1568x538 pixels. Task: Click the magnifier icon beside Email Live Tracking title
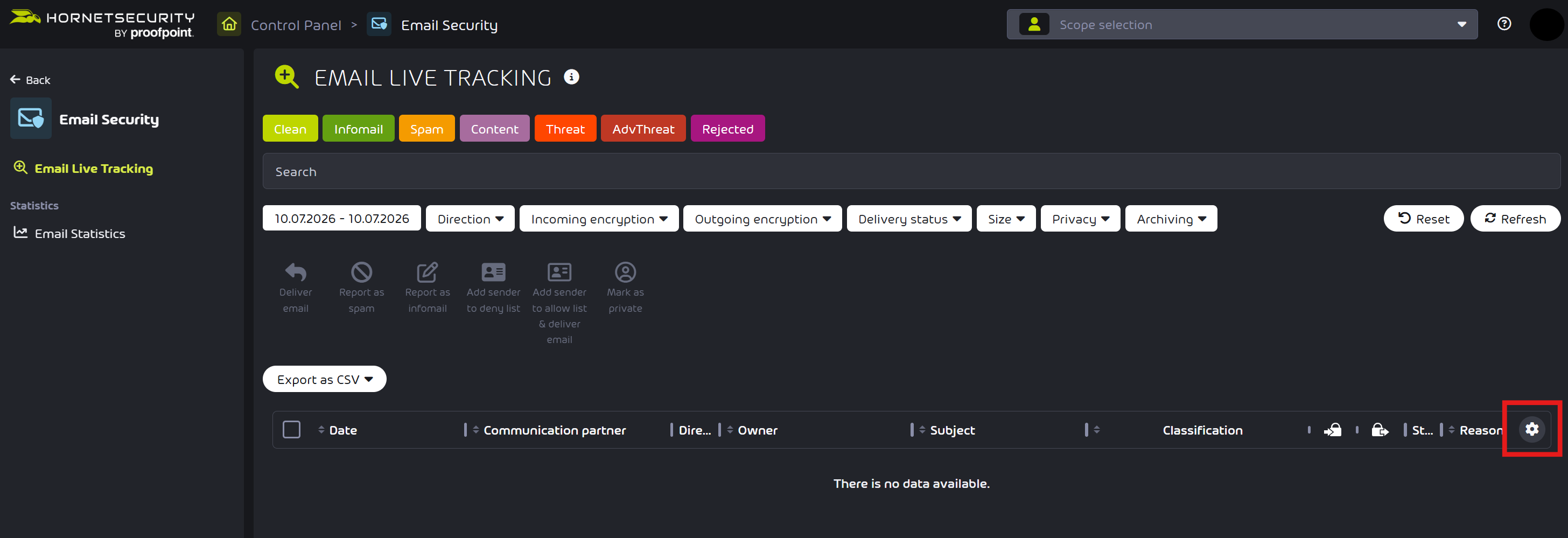coord(286,76)
